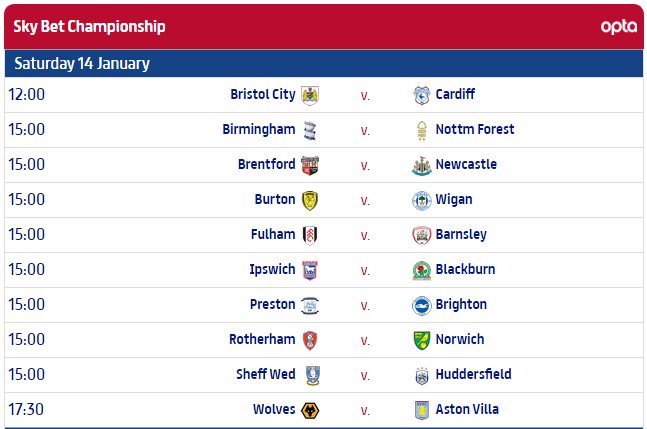The height and width of the screenshot is (429, 647).
Task: Click the Burton yellow crest
Action: [310, 200]
